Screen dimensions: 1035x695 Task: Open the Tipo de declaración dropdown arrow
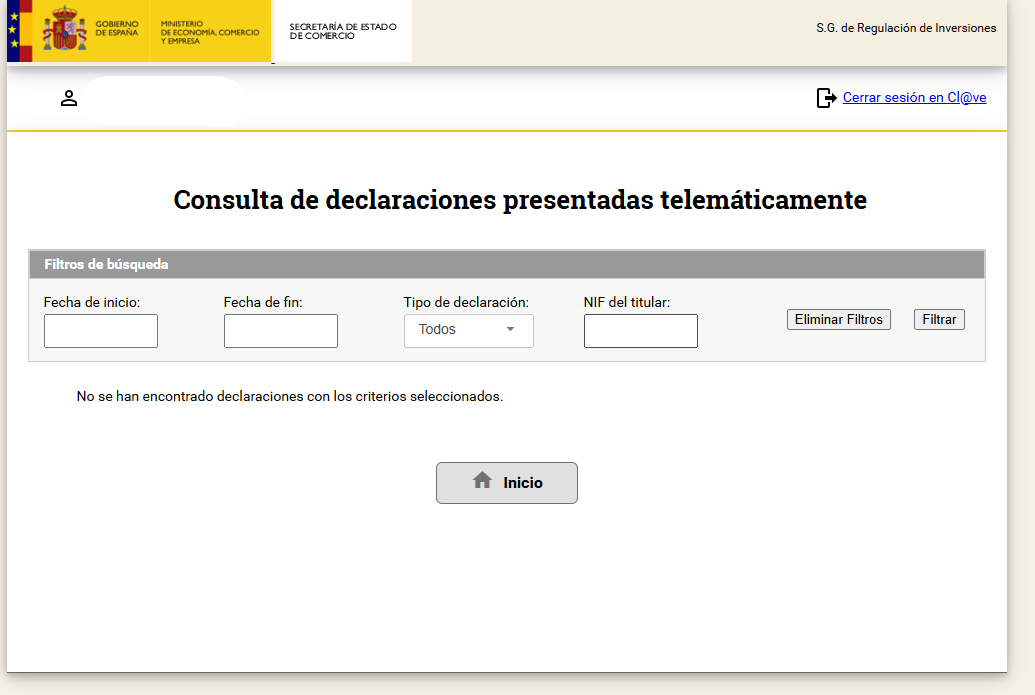pyautogui.click(x=510, y=330)
